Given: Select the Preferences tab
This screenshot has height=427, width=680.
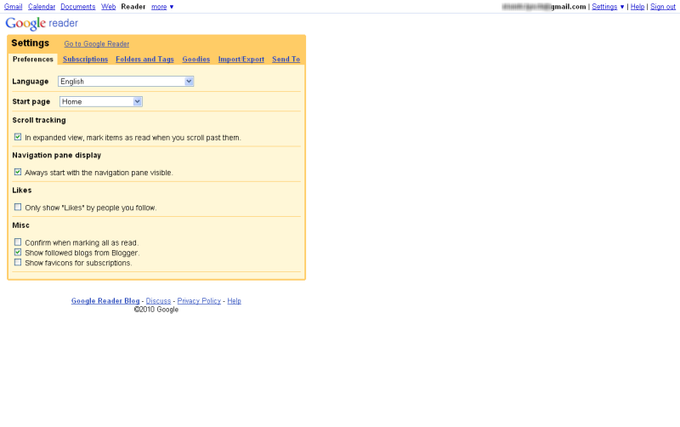Looking at the screenshot, I should [33, 59].
